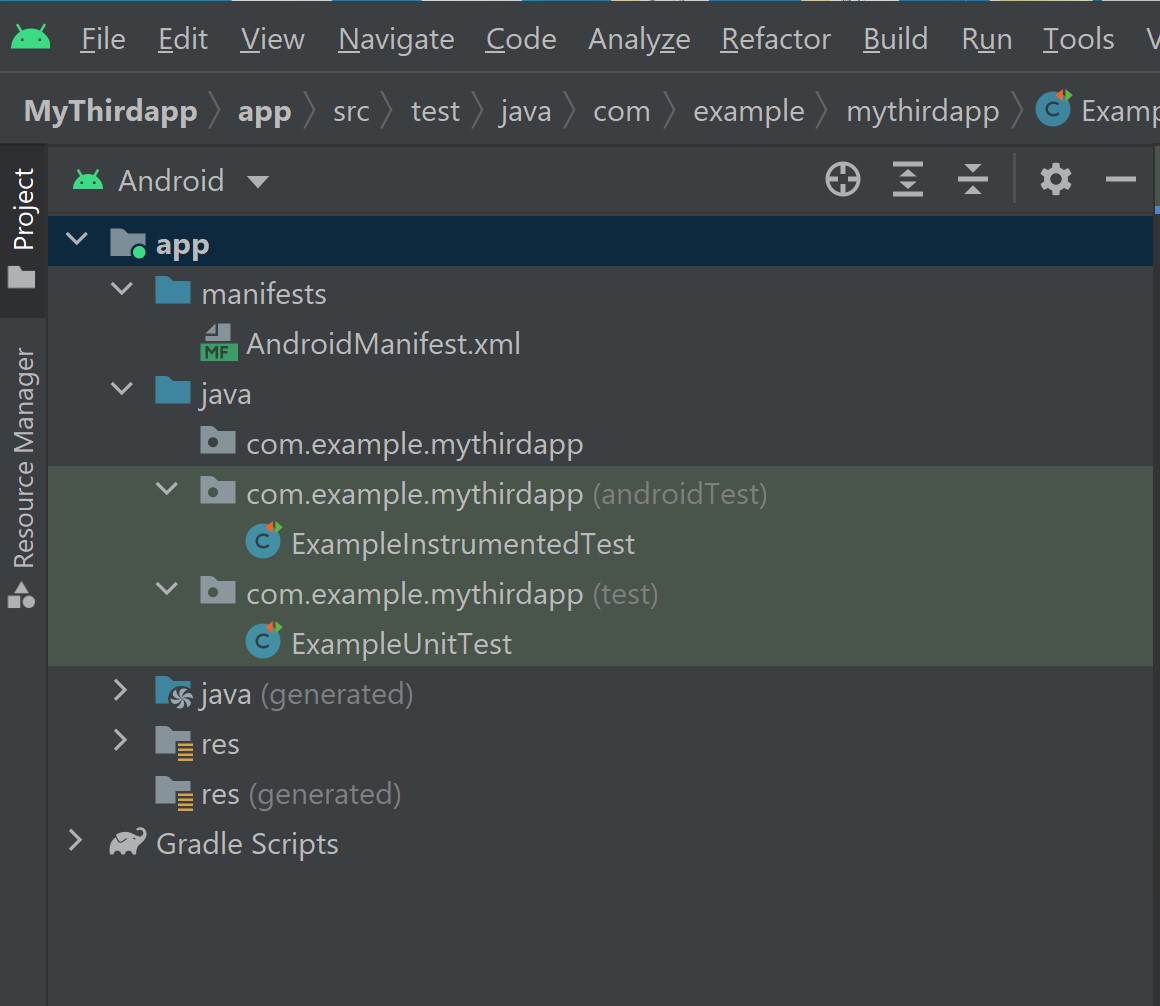Collapse the androidTest package node
This screenshot has height=1006, width=1160.
(167, 489)
